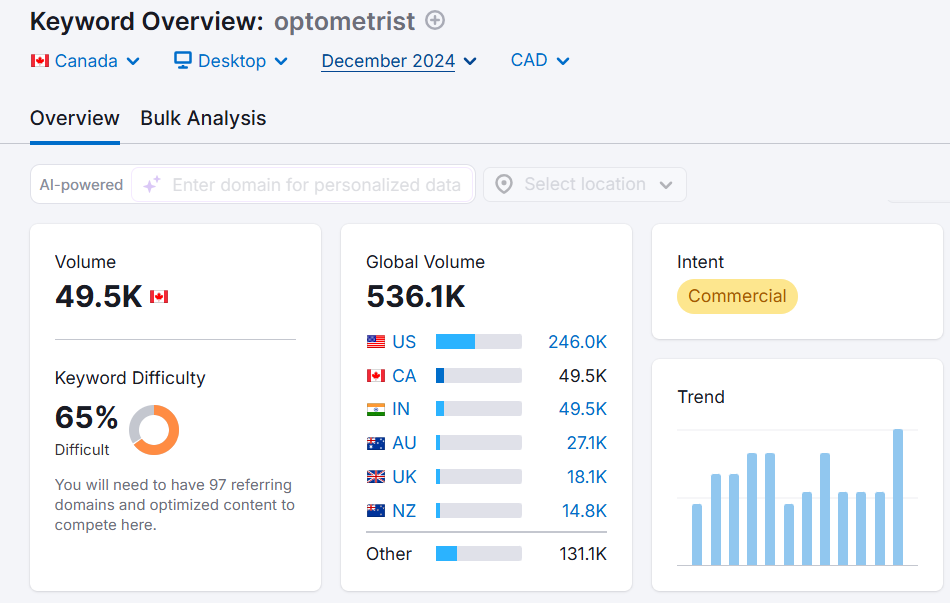
Task: Click the plus icon next to optometrist
Action: click(435, 20)
